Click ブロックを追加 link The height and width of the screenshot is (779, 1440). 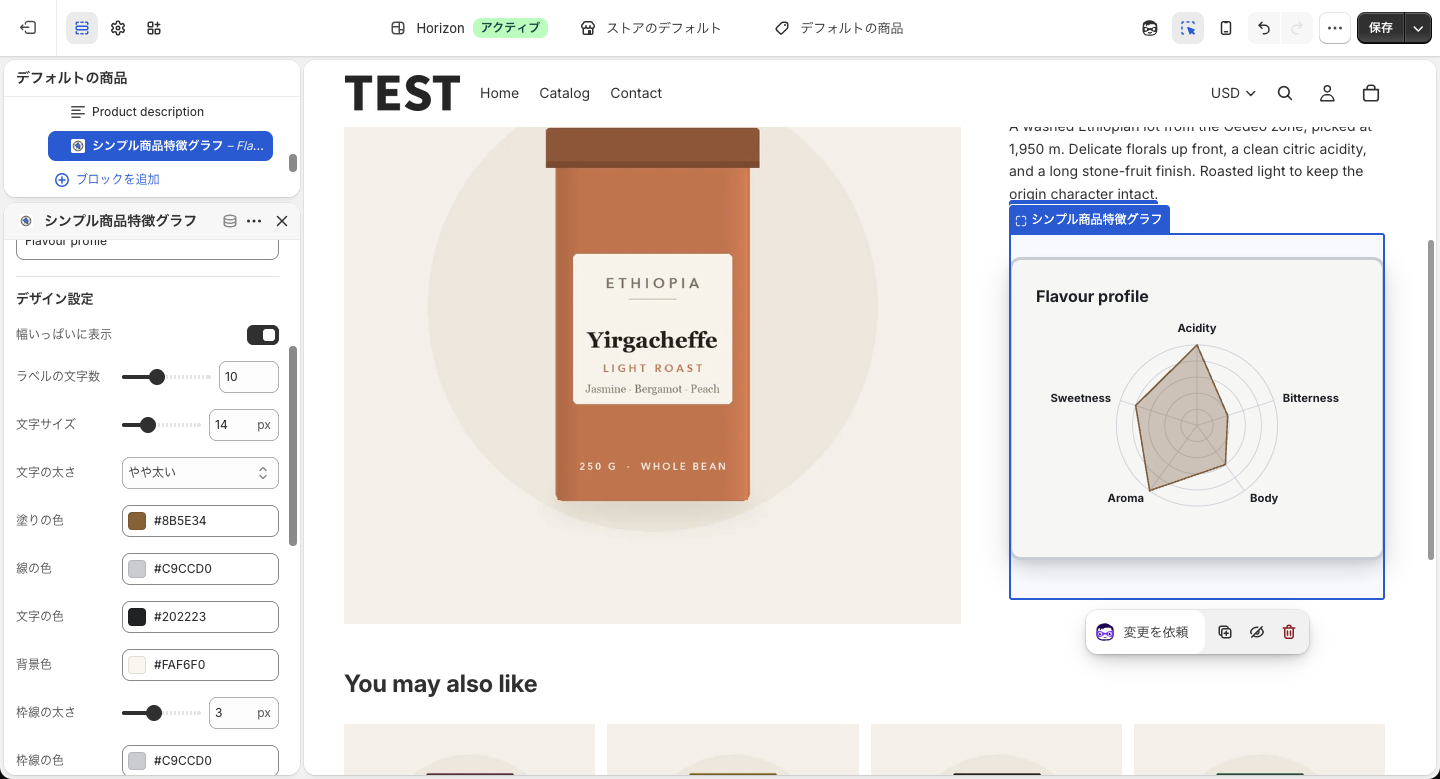tap(108, 180)
